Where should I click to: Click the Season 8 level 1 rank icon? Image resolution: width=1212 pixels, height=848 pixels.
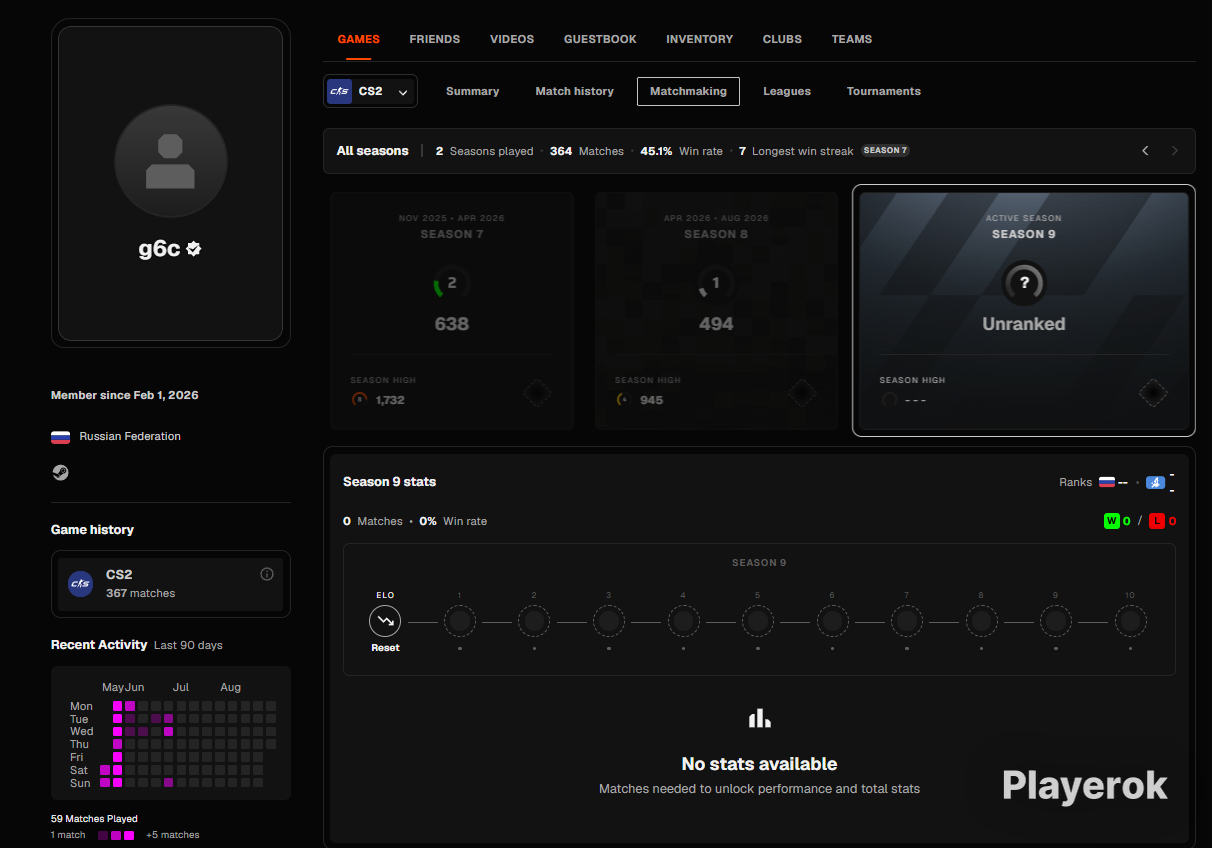(716, 284)
